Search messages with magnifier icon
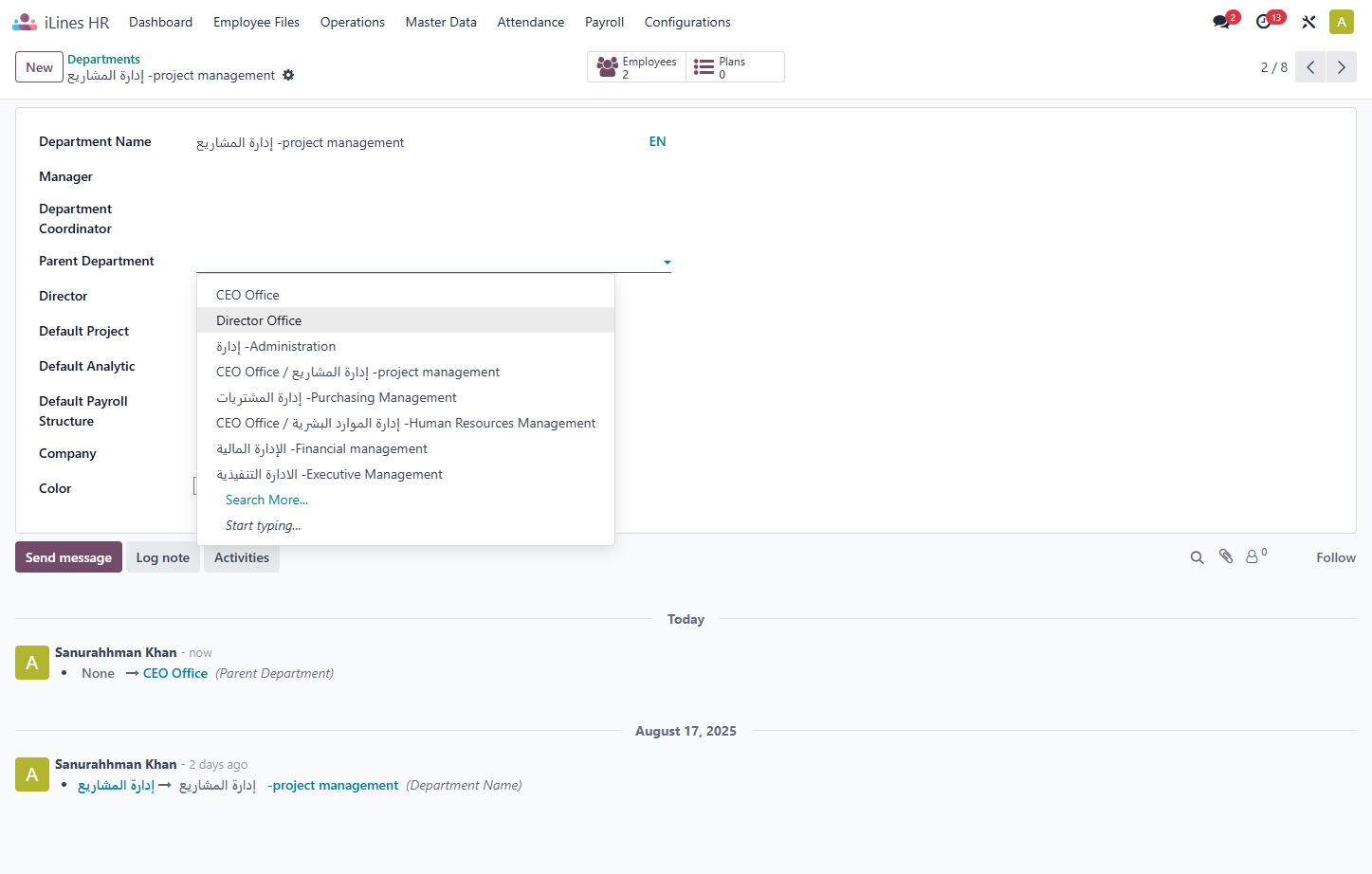The height and width of the screenshot is (874, 1372). click(x=1198, y=557)
